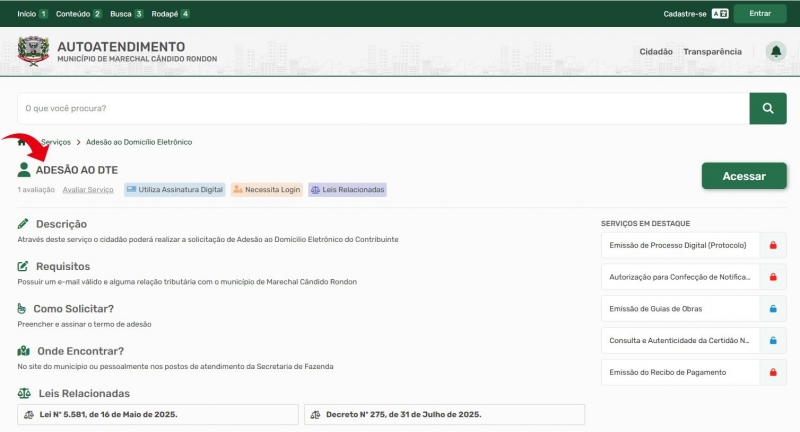Click the green search magnifier button
Screen dimensions: 800x432
[767, 108]
